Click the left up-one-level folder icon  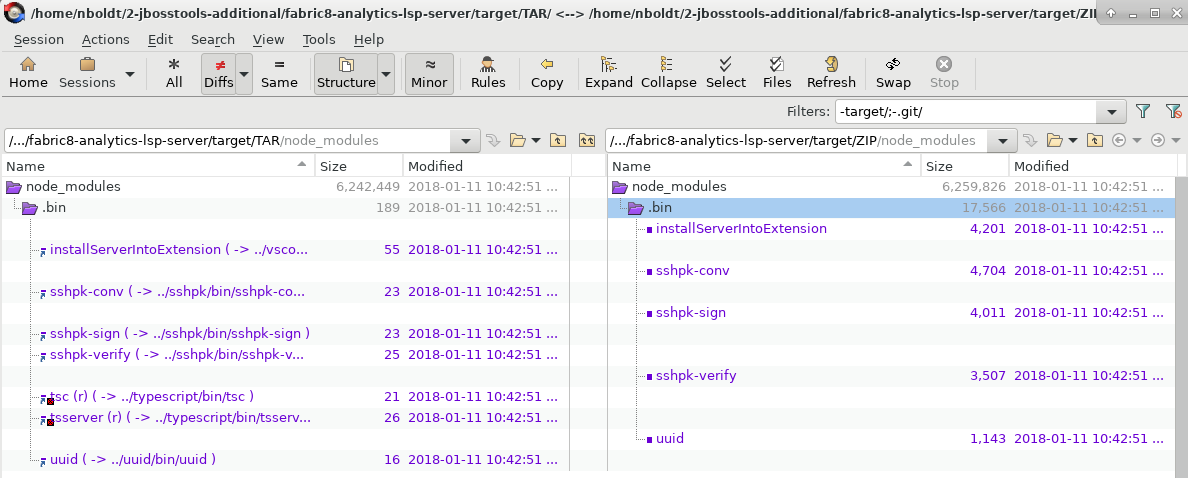tap(558, 140)
